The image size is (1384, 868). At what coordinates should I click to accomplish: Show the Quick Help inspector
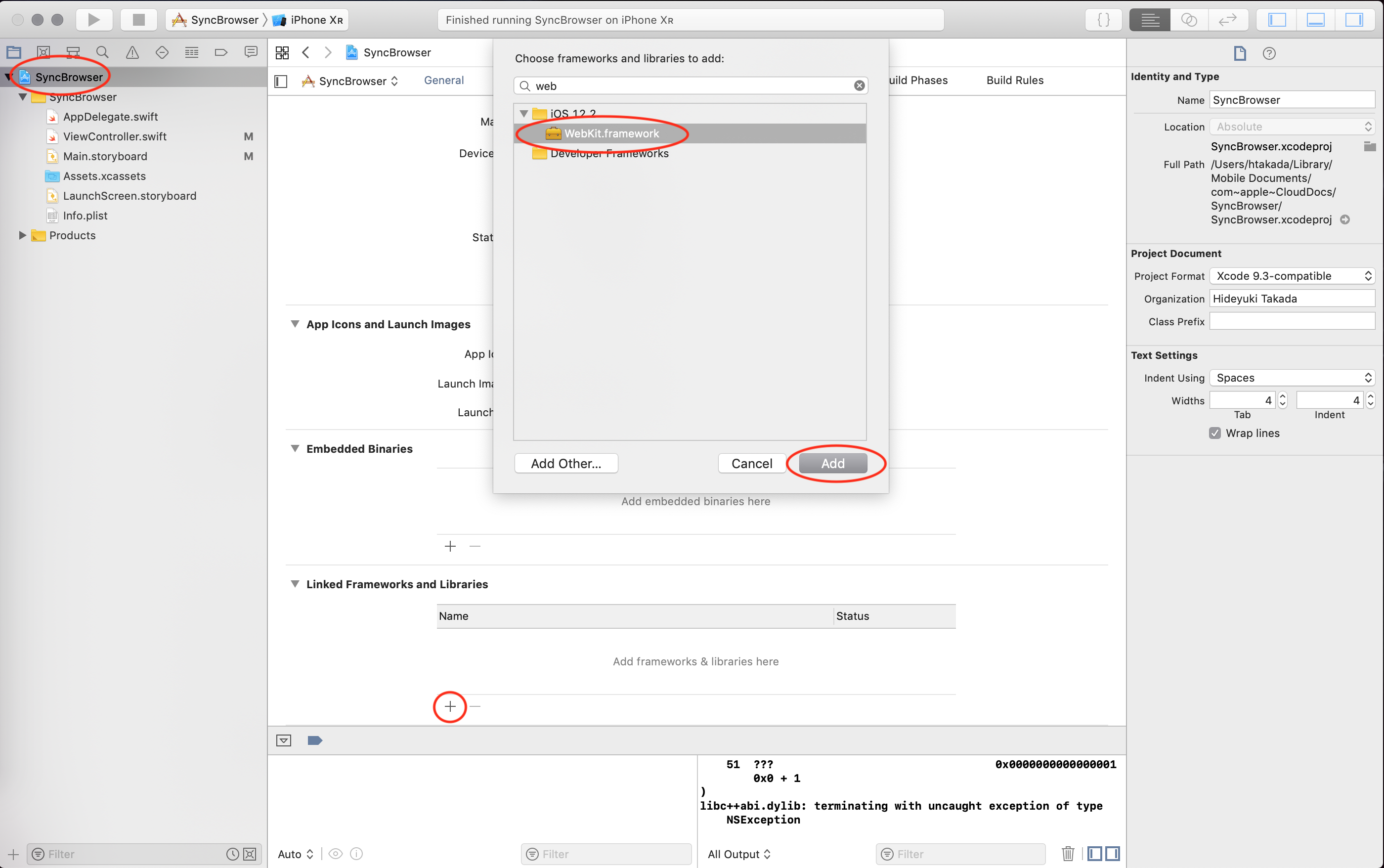point(1269,53)
